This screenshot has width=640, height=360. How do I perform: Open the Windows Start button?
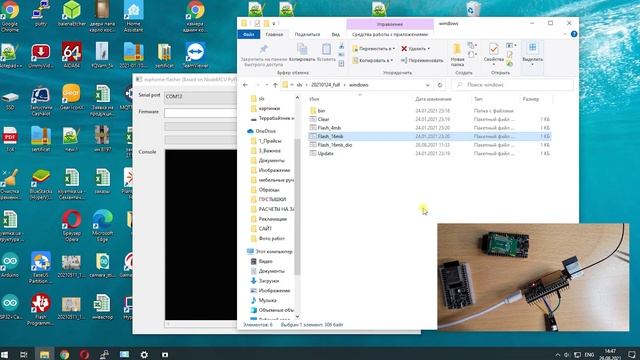click(x=5, y=355)
